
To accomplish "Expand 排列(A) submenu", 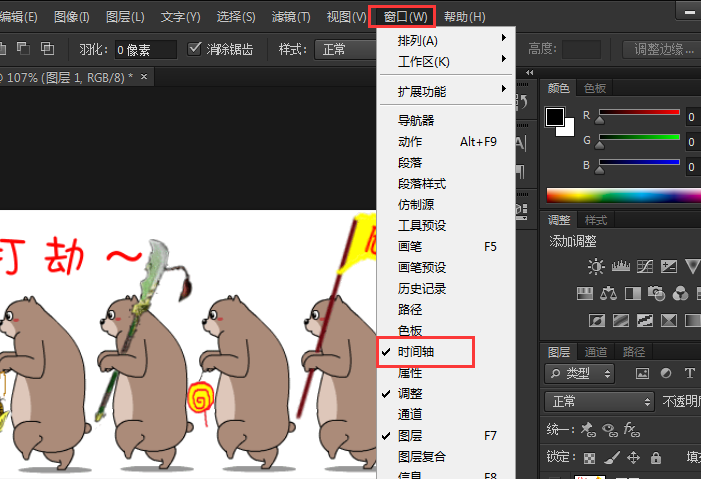I will tap(446, 41).
